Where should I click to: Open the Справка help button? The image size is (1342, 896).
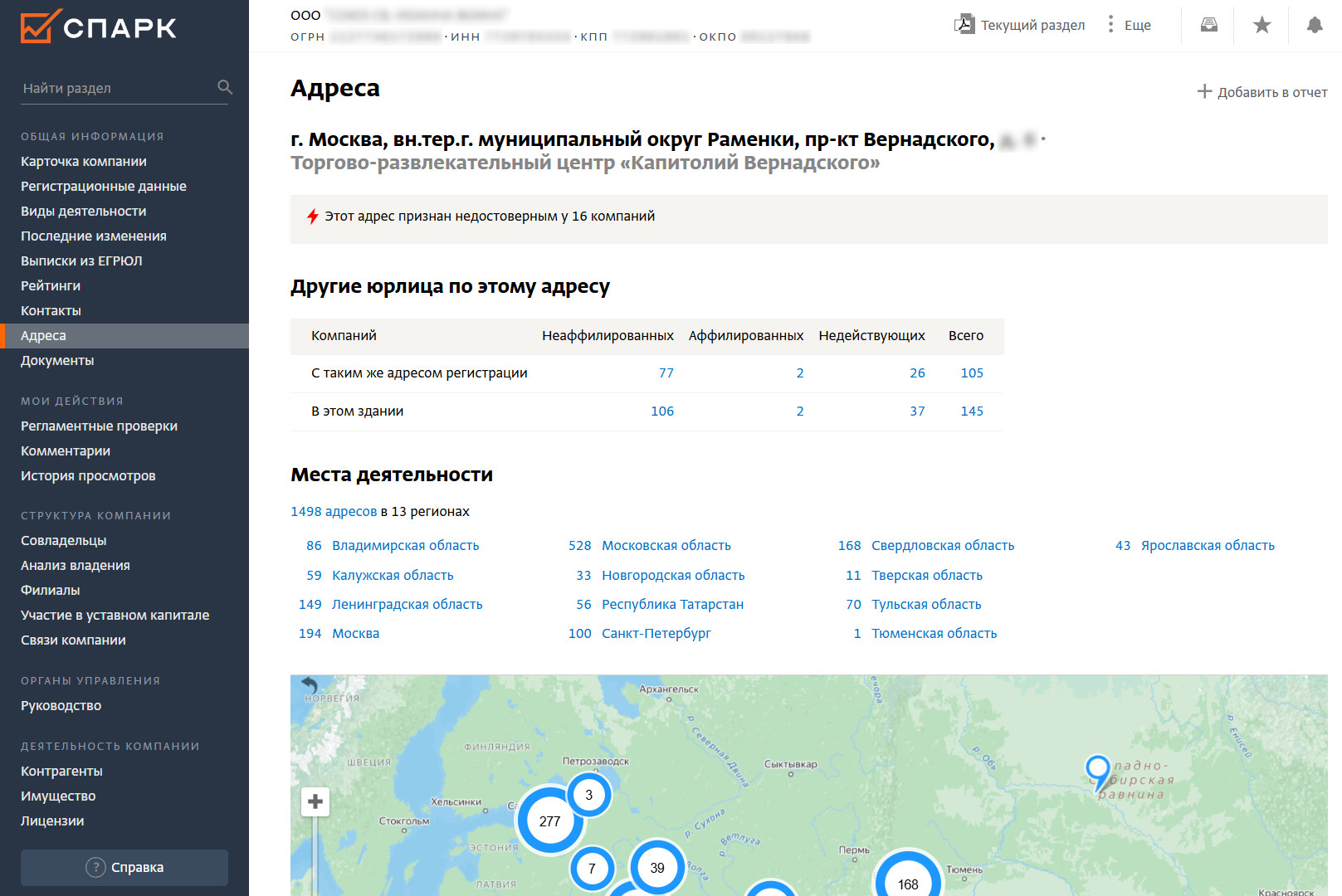tap(124, 867)
